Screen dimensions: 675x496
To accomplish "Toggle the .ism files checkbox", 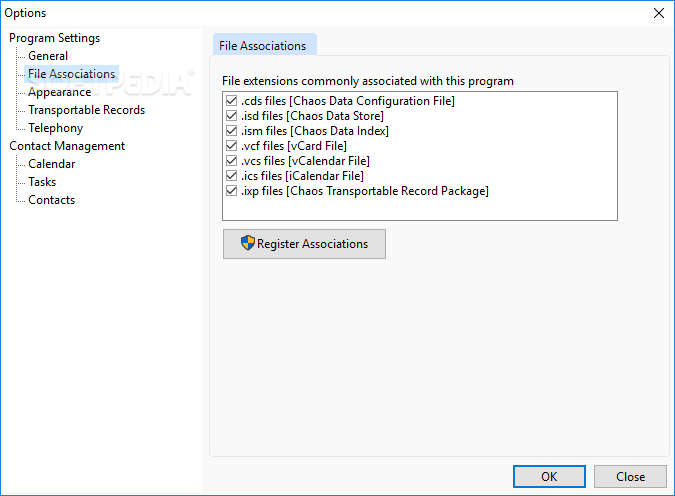I will tap(232, 131).
